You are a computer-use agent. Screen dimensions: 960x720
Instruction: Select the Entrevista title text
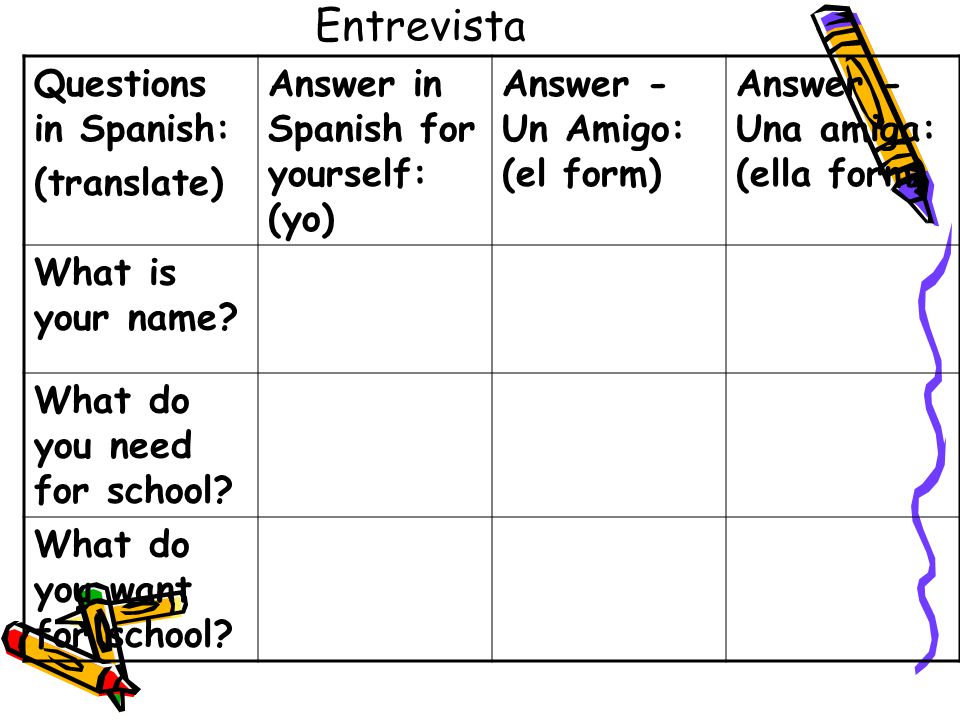[x=420, y=26]
